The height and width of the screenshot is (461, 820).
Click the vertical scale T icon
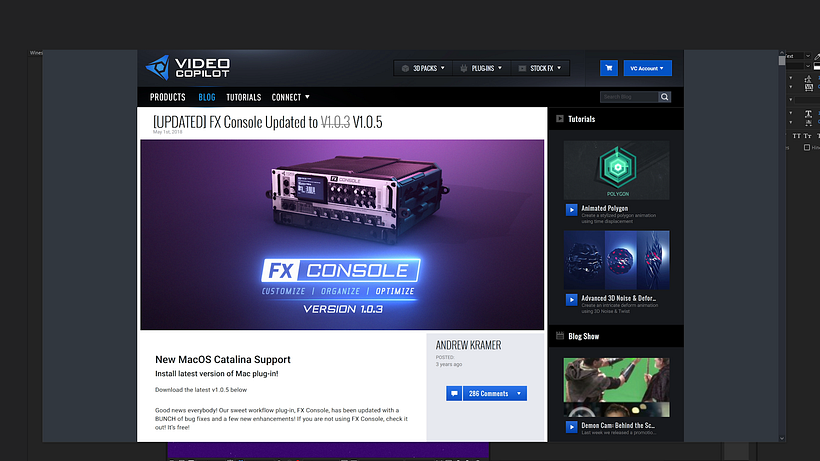(808, 113)
